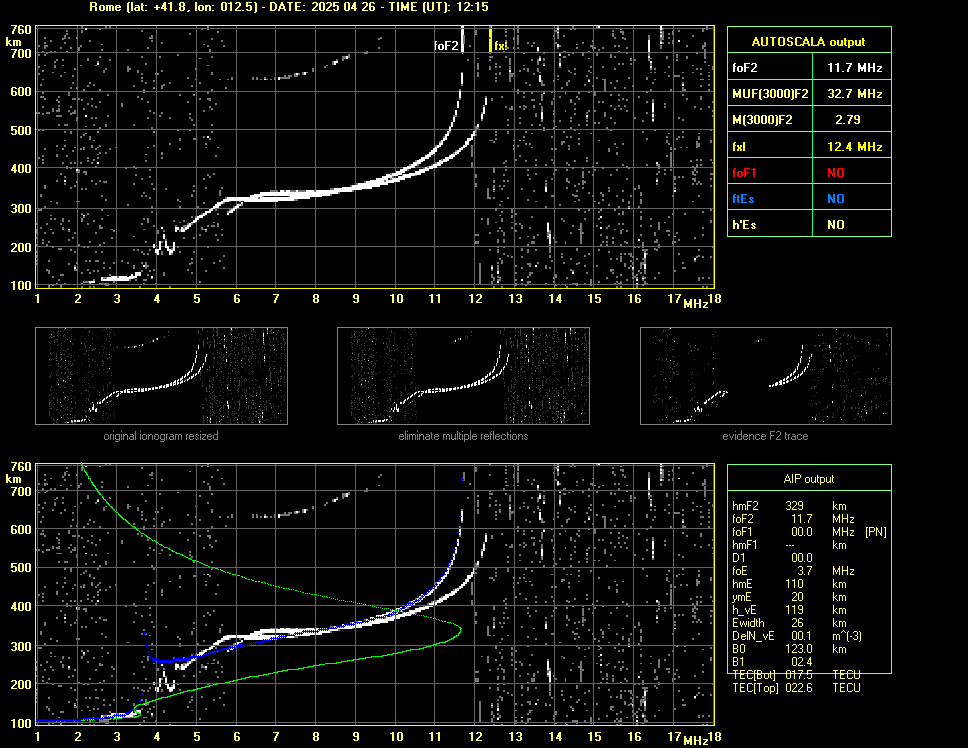968x748 pixels.
Task: Open the 'evidence F2 trace' thumbnail
Action: point(766,376)
